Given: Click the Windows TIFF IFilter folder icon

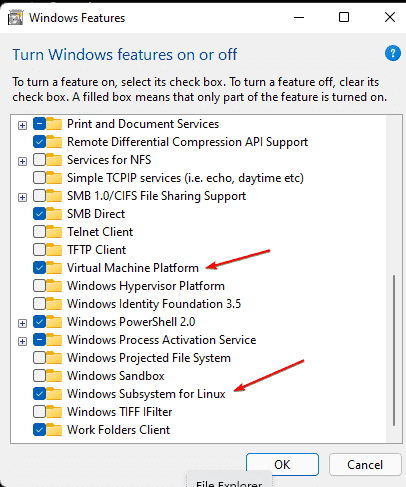Looking at the screenshot, I should coord(54,412).
